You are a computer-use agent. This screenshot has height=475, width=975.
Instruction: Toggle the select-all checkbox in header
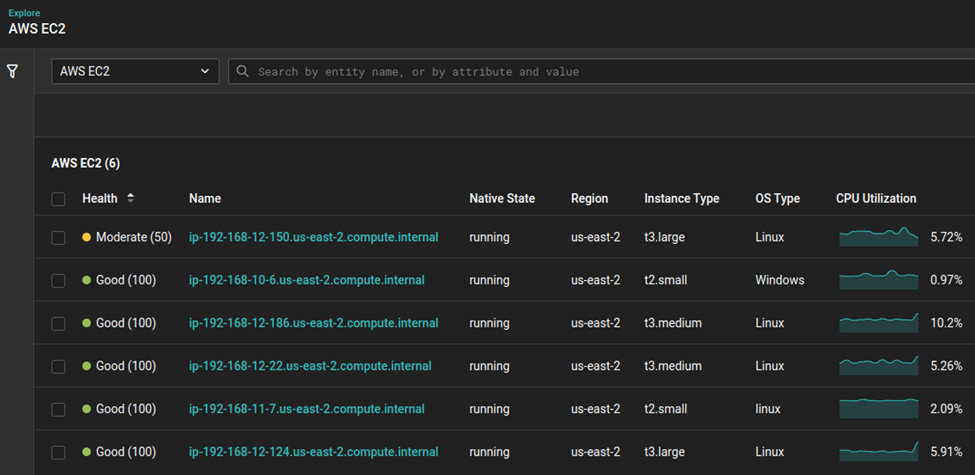(58, 199)
